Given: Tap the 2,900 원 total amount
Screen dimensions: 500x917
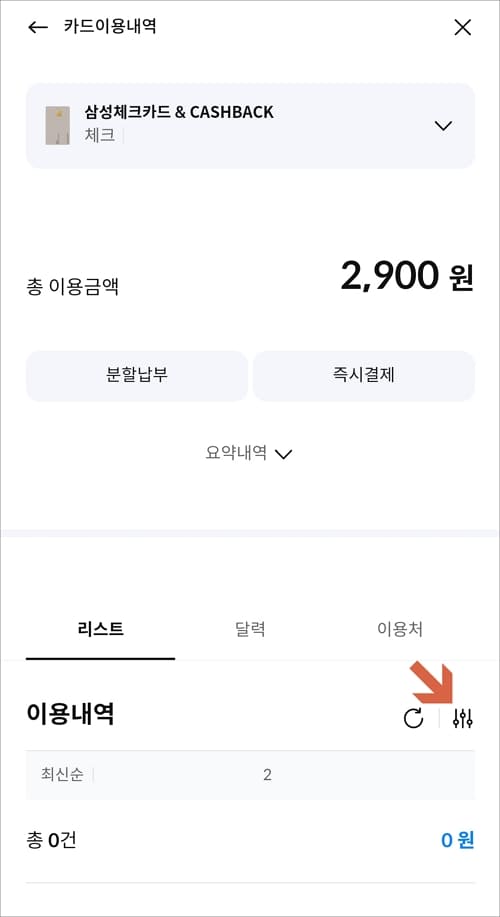Looking at the screenshot, I should pos(407,275).
